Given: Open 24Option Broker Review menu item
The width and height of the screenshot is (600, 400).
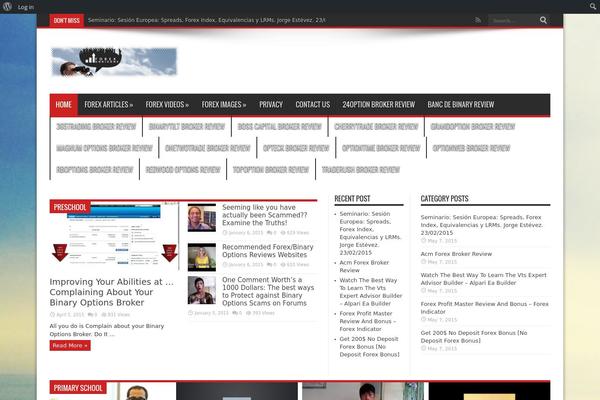Looking at the screenshot, I should 378,104.
